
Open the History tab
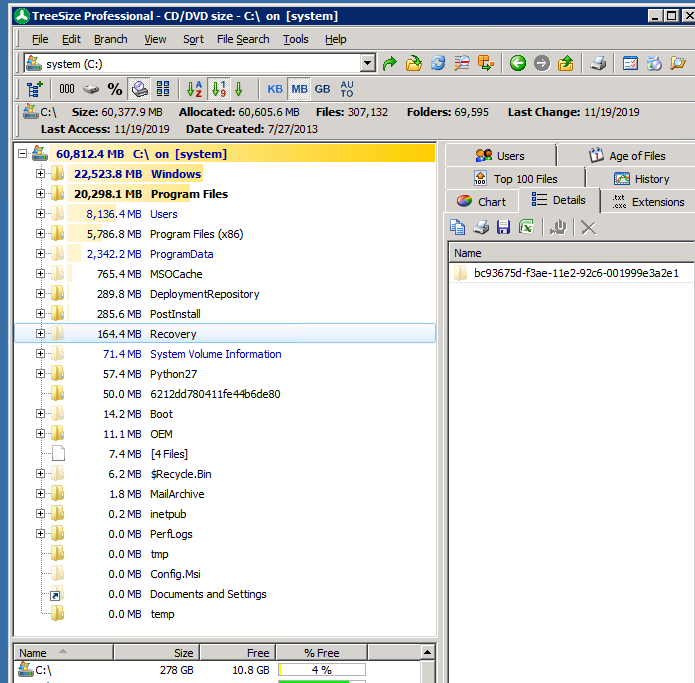point(641,179)
